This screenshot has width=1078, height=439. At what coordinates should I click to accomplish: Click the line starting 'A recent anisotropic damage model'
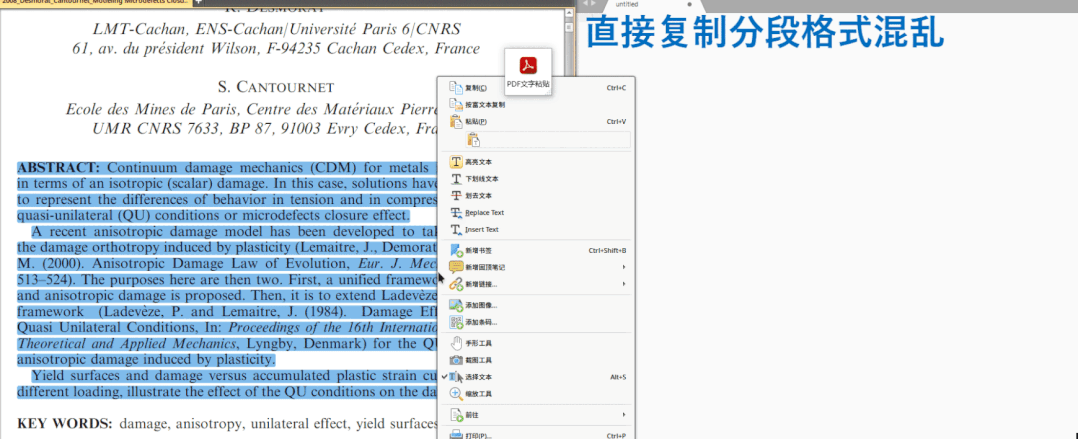(x=234, y=232)
